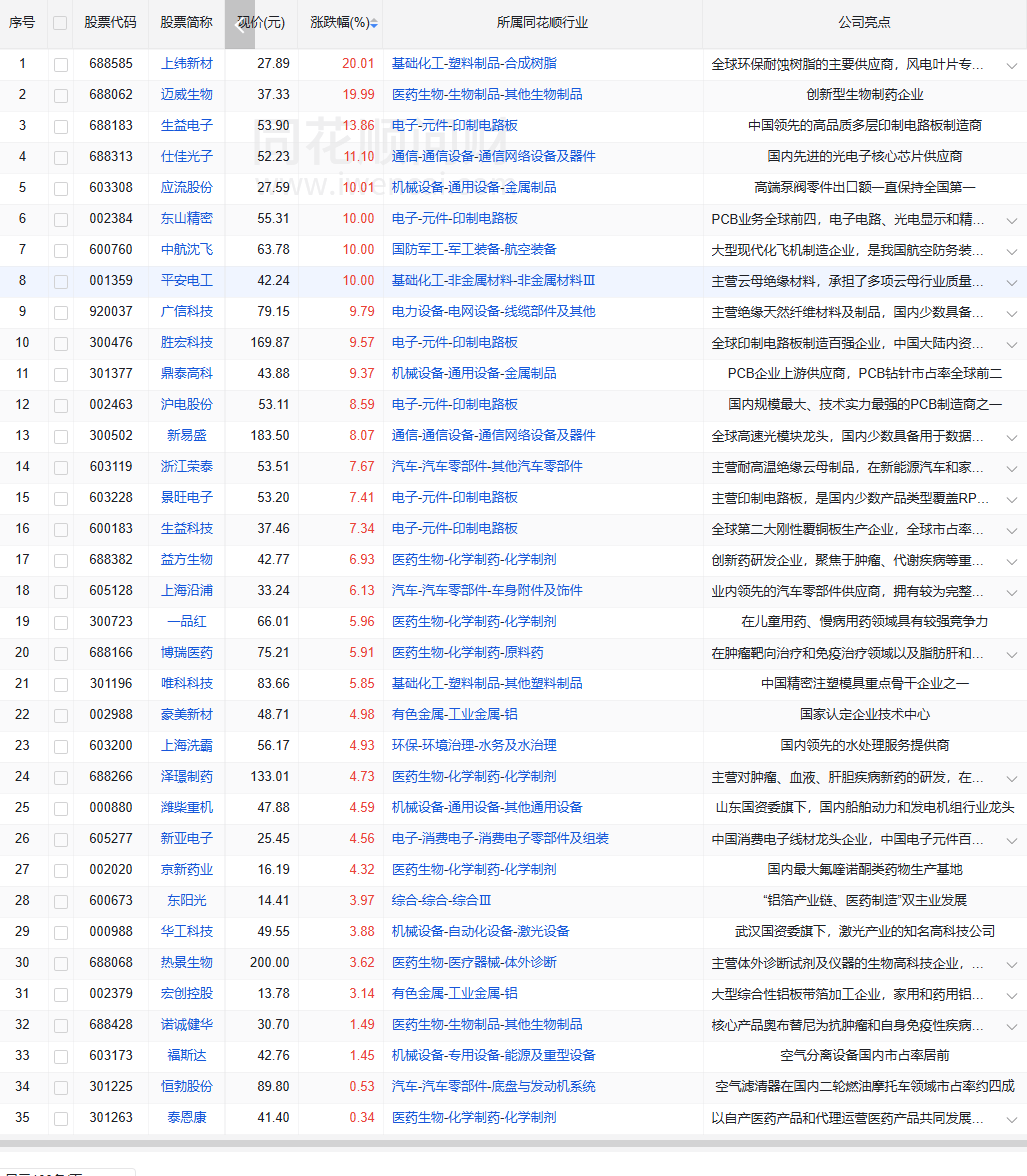Open the 电力设备-电网设备-线缆部件及其他 industry
Screen dimensions: 1027x1176
coord(494,311)
